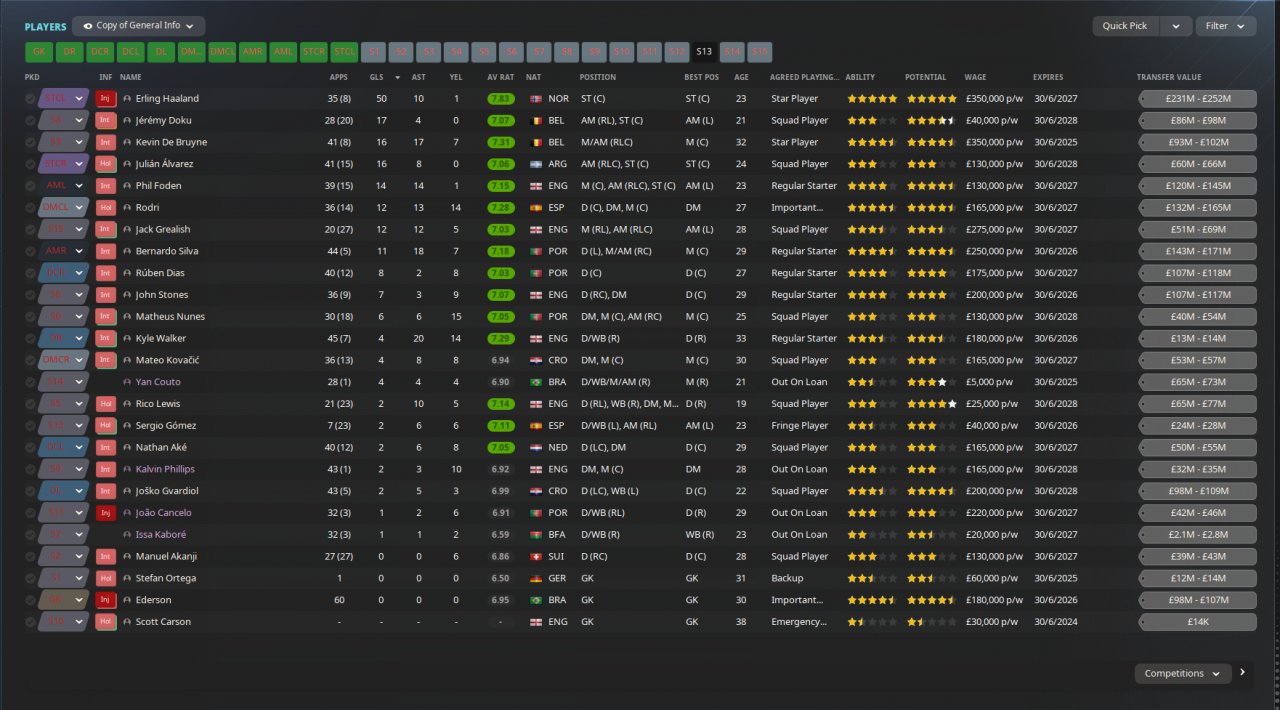Screen dimensions: 1280x710
Task: Toggle the pick circle for Phil Foden
Action: [x=30, y=186]
